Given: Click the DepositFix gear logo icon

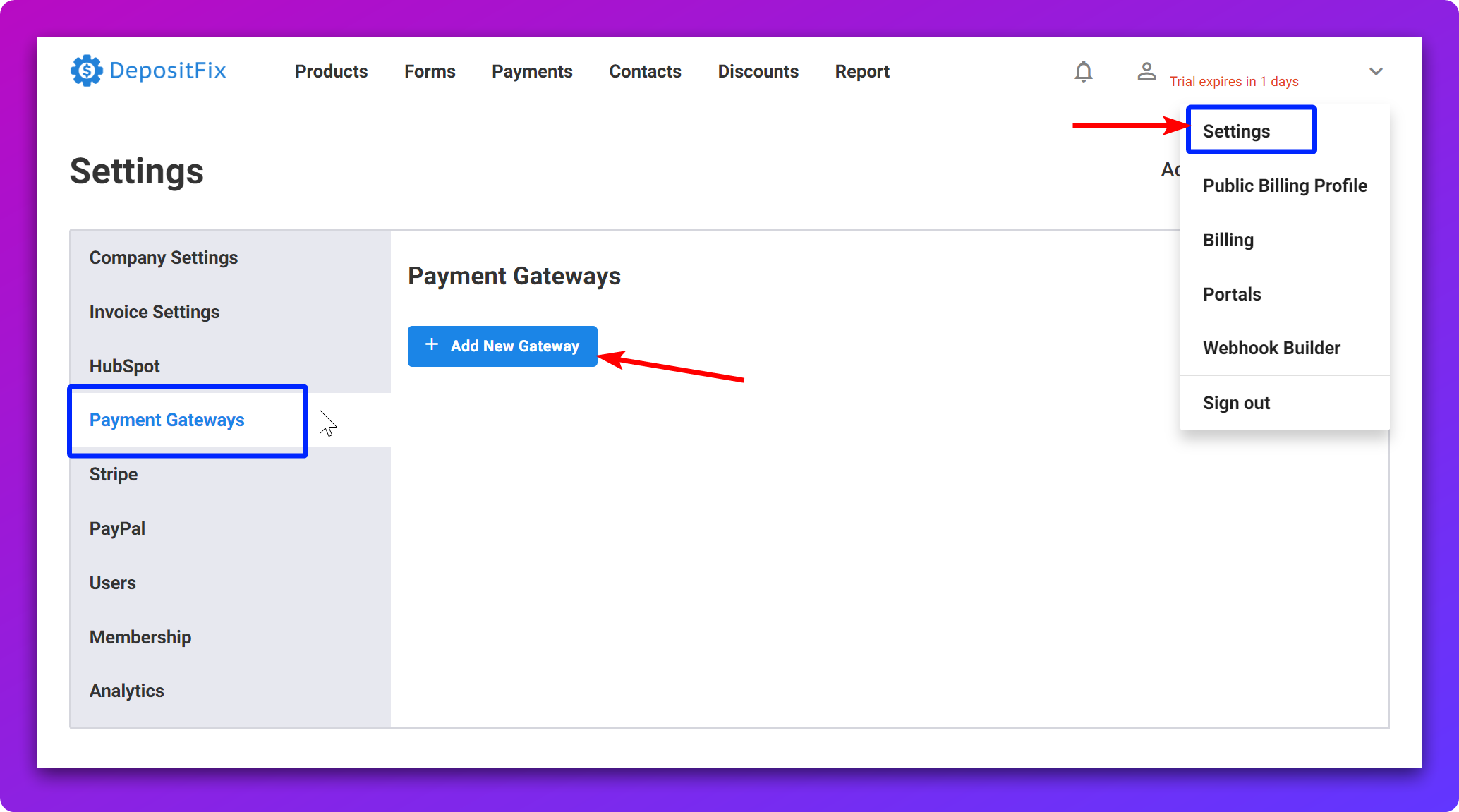Looking at the screenshot, I should (x=86, y=71).
